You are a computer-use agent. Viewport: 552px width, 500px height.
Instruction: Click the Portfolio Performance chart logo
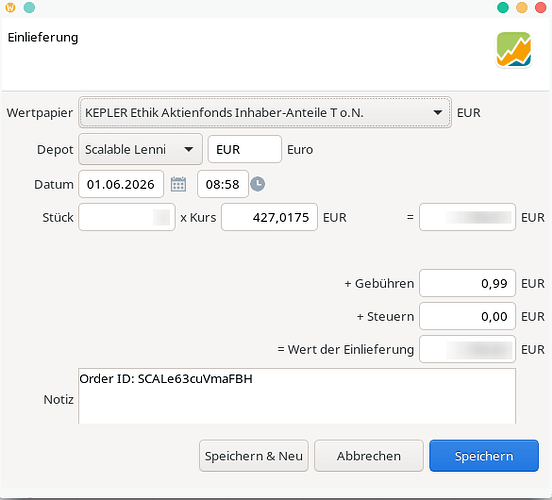coord(514,49)
